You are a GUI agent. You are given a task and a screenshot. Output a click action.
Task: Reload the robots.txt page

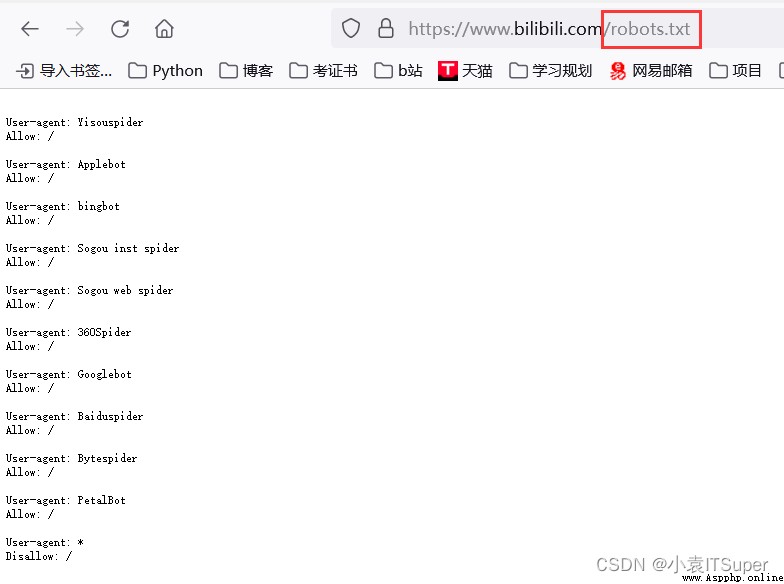pos(120,29)
